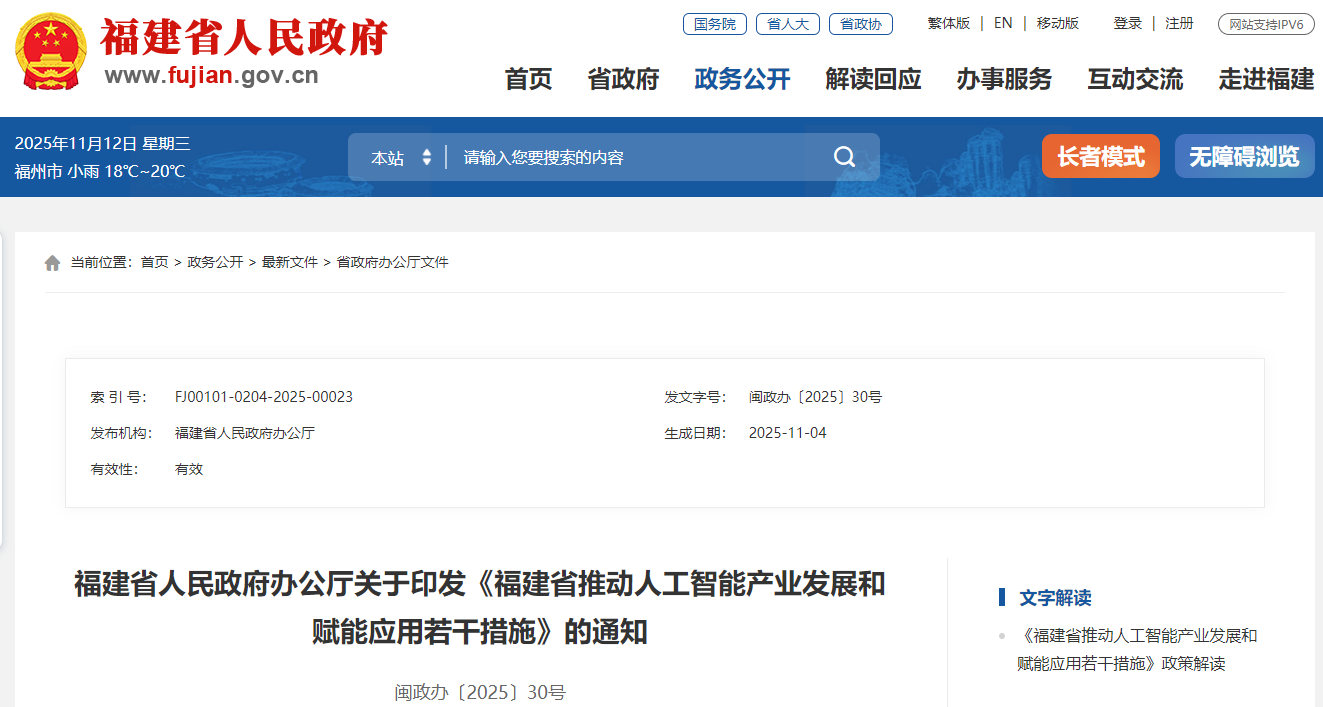This screenshot has height=707, width=1323.
Task: Enable 长者模式 elderly mode
Action: pos(1100,157)
